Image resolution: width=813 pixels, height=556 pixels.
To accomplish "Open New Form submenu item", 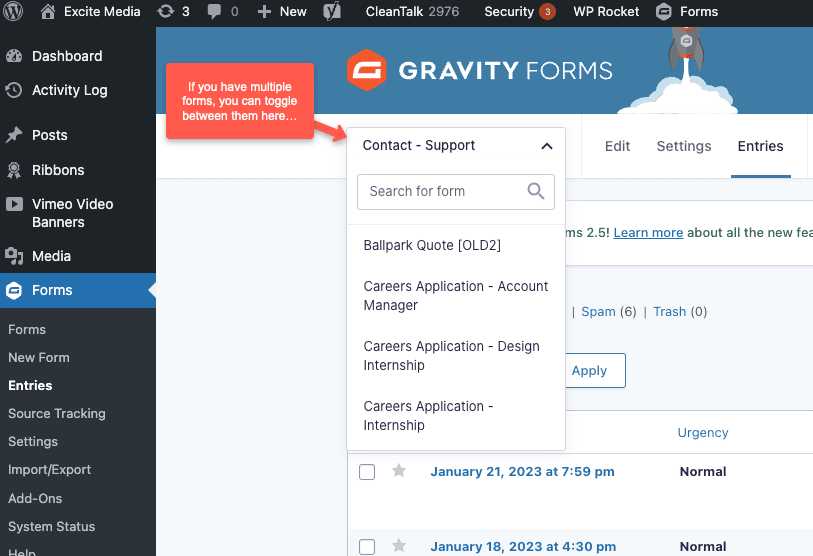I will click(x=39, y=357).
